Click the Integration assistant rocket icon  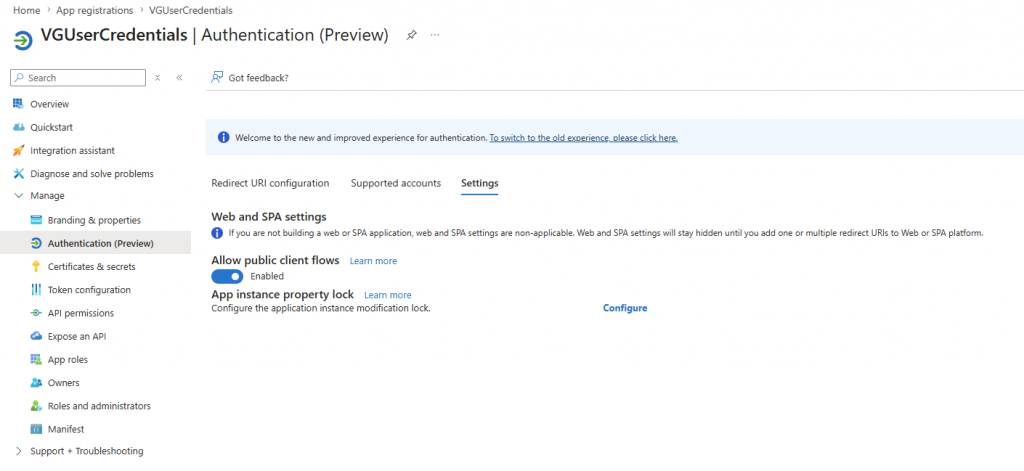[x=18, y=150]
